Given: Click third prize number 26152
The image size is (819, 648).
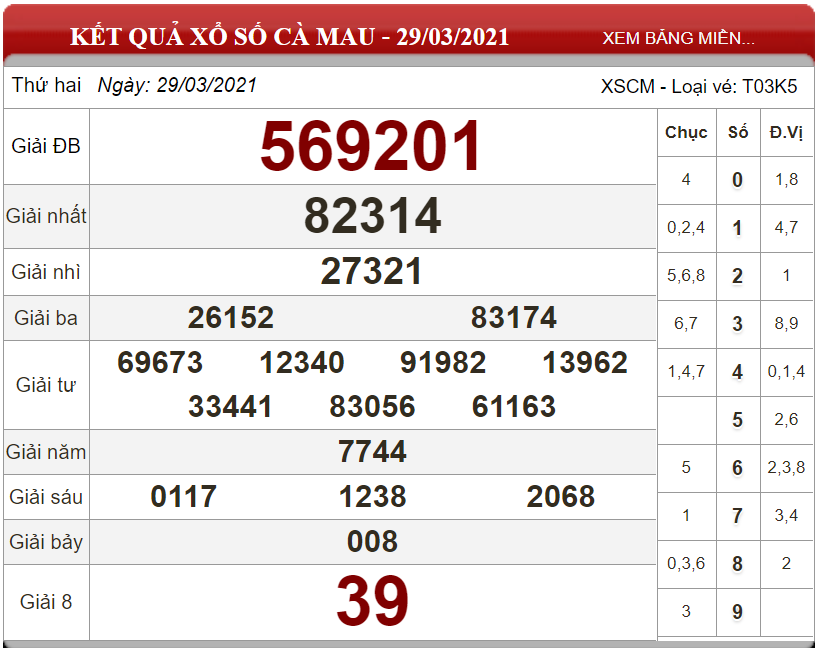Looking at the screenshot, I should tap(231, 317).
